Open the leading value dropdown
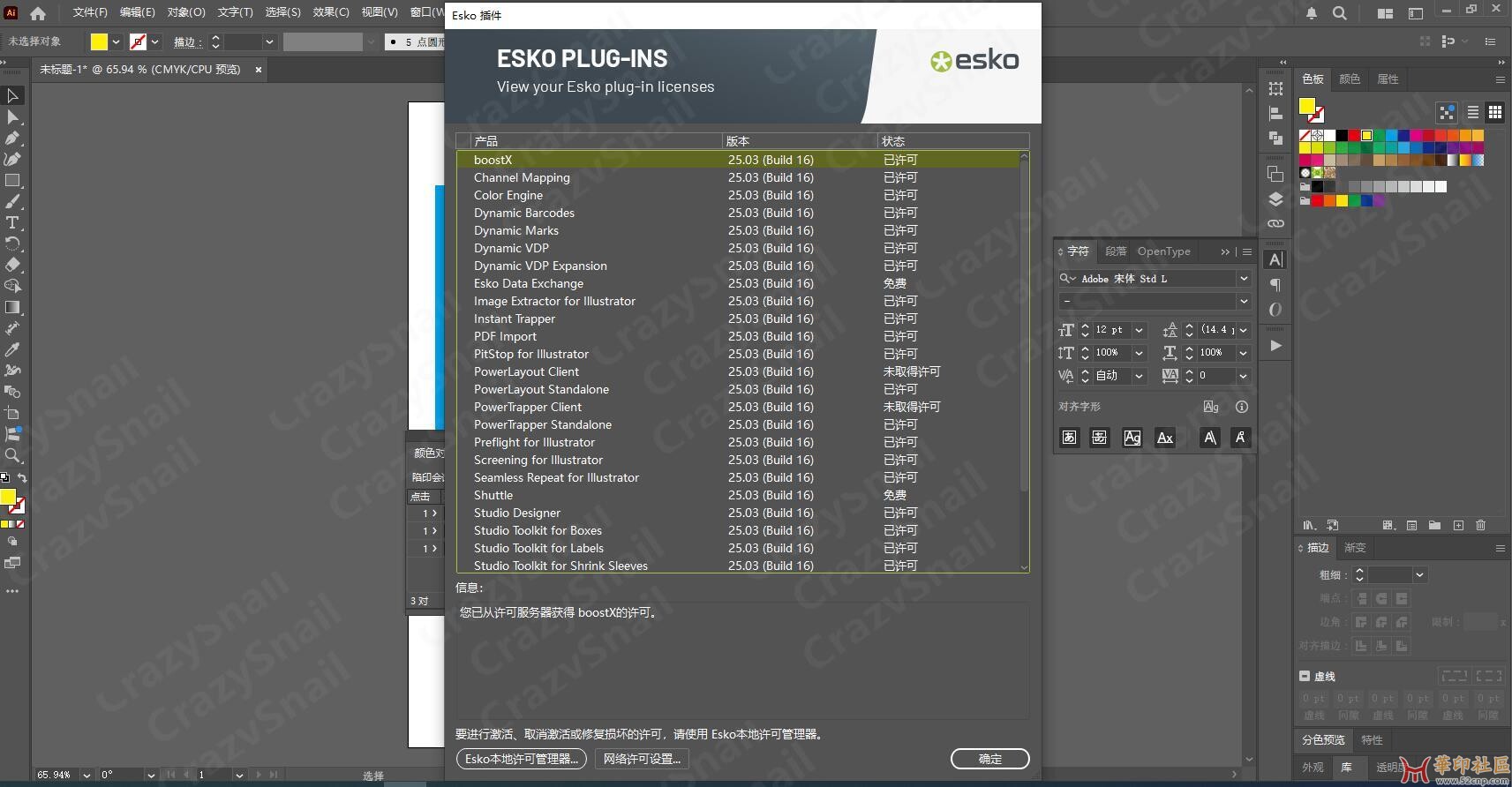This screenshot has width=1512, height=787. pos(1244,330)
